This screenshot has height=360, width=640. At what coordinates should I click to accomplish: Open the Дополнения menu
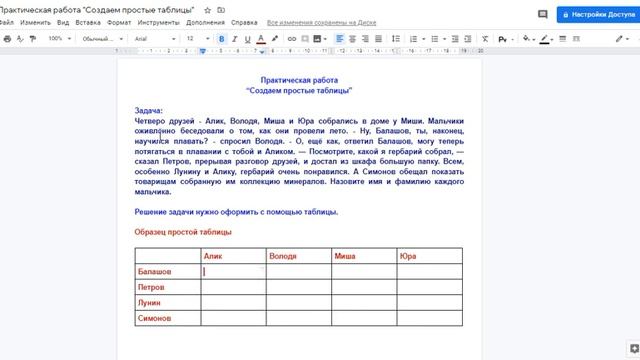pyautogui.click(x=205, y=22)
